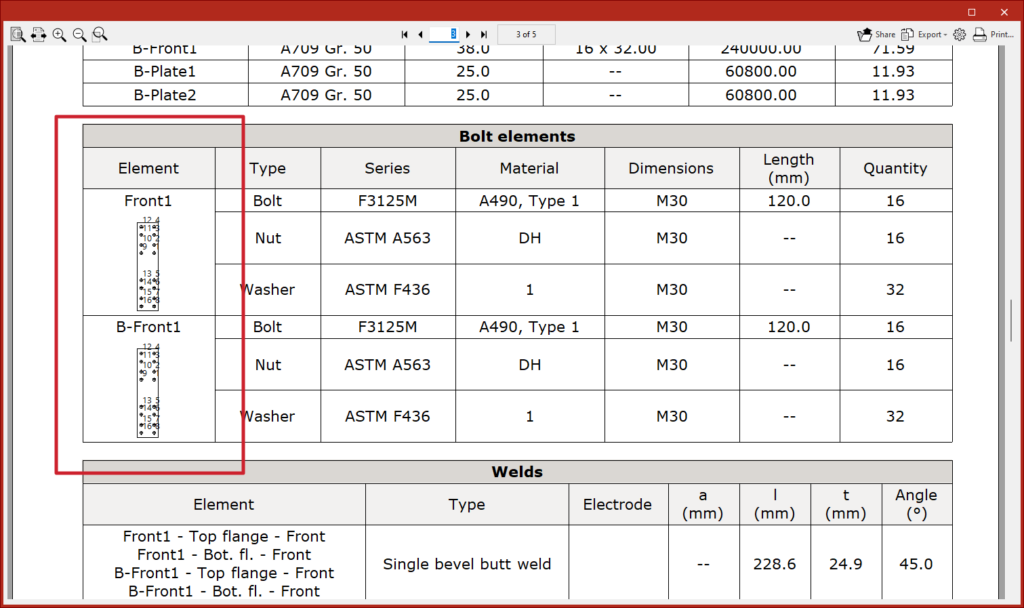The width and height of the screenshot is (1024, 608).
Task: Click the '45.0' weld angle value
Action: [x=916, y=564]
